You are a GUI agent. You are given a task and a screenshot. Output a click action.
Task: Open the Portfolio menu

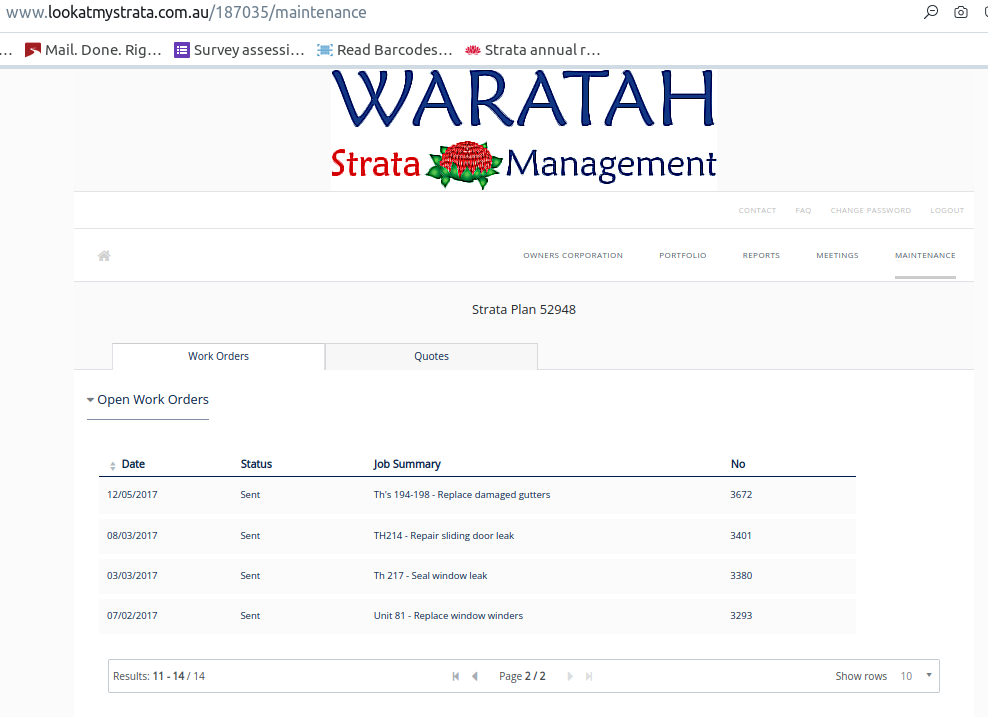coord(683,255)
